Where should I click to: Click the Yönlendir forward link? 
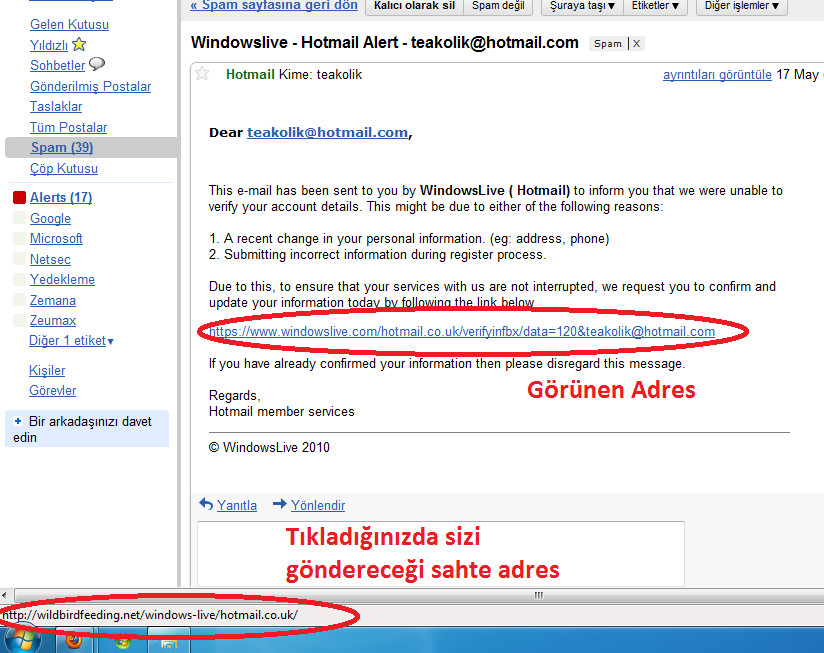(x=318, y=505)
